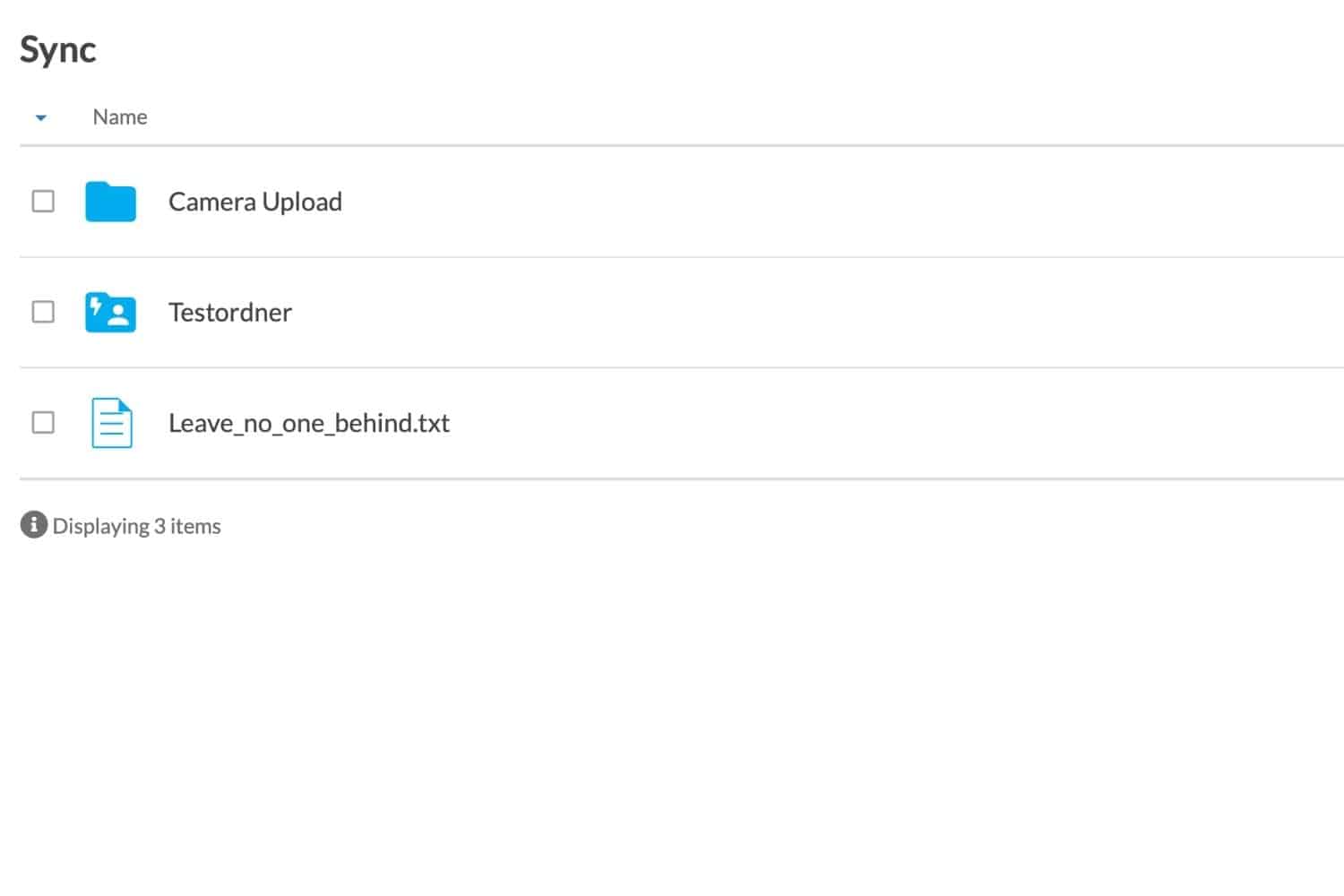Image resolution: width=1344 pixels, height=896 pixels.
Task: Open the blue selection dropdown arrow in header
Action: point(40,117)
